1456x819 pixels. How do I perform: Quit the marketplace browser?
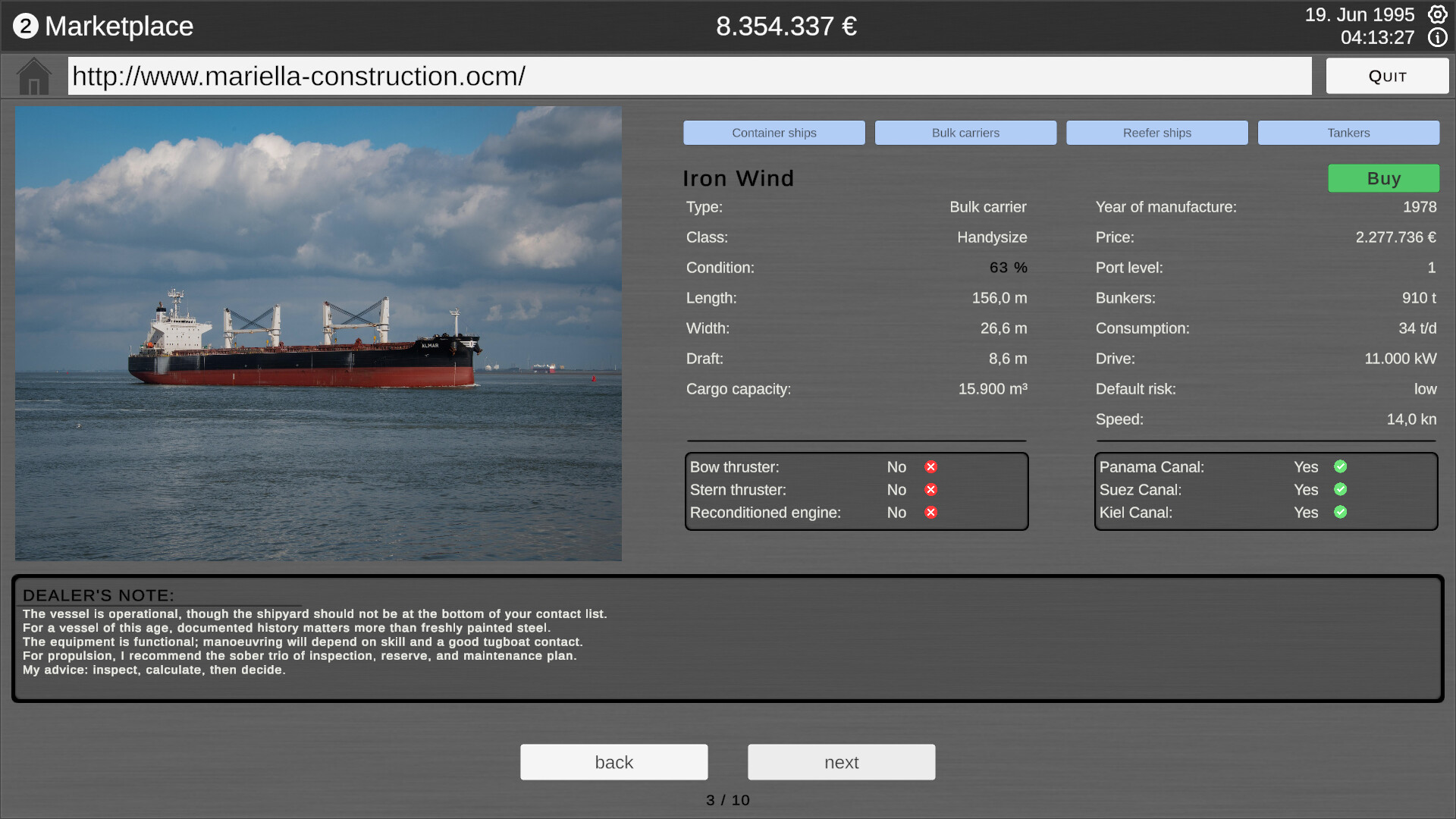point(1387,76)
